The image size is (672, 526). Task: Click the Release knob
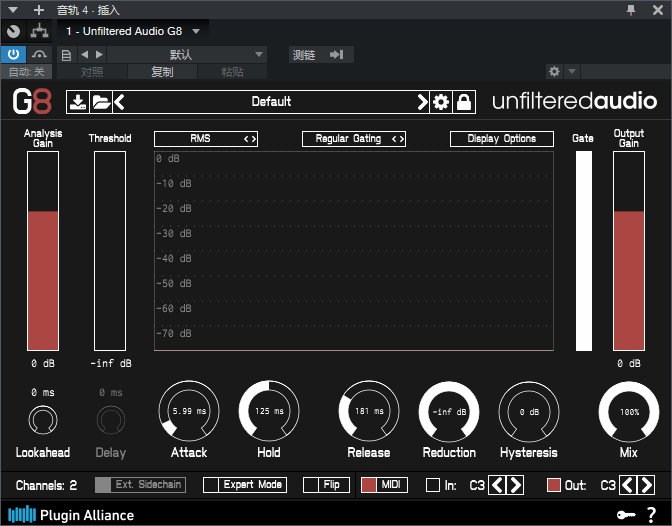[x=369, y=411]
